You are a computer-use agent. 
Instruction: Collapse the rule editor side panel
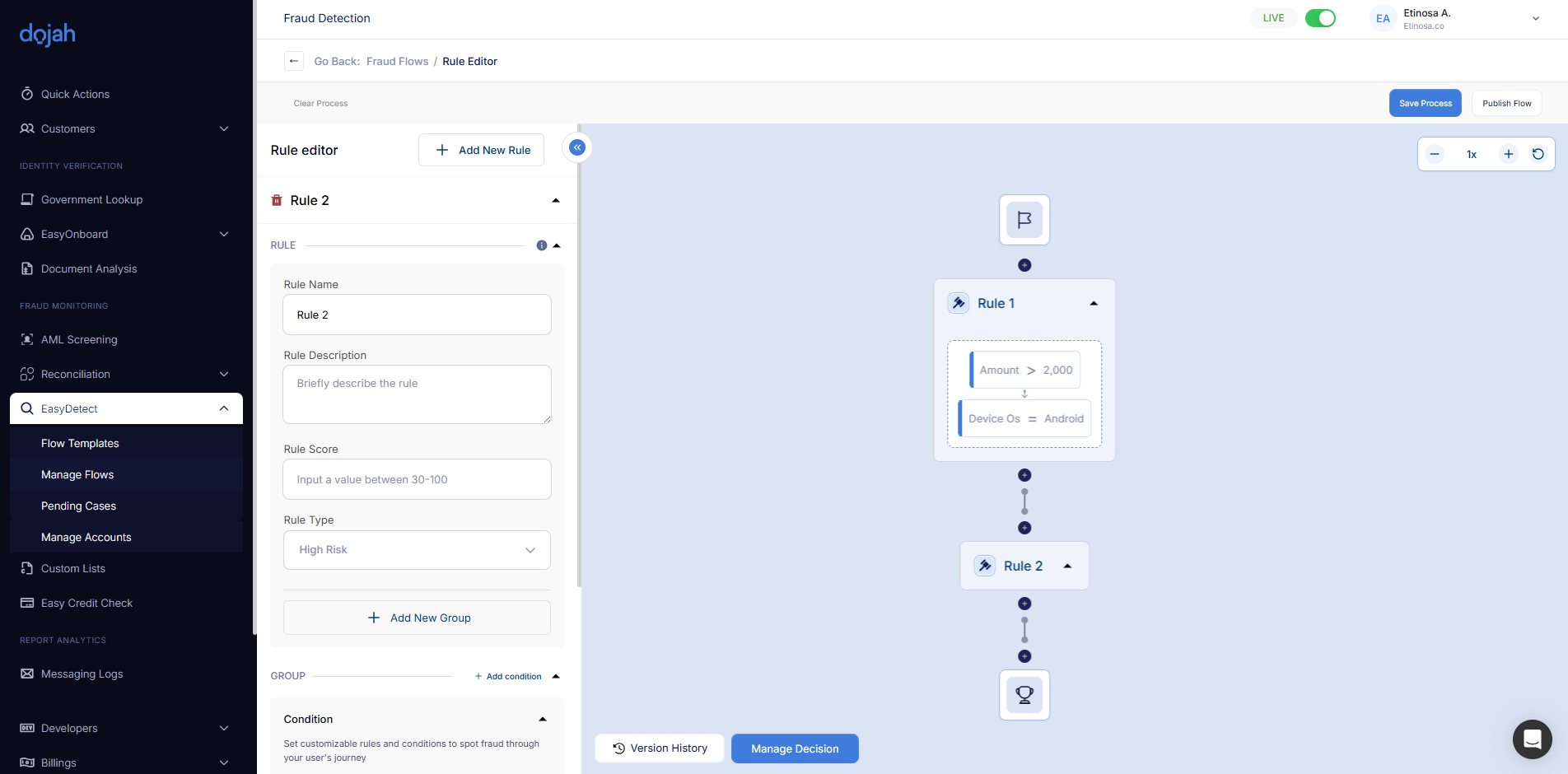(577, 147)
